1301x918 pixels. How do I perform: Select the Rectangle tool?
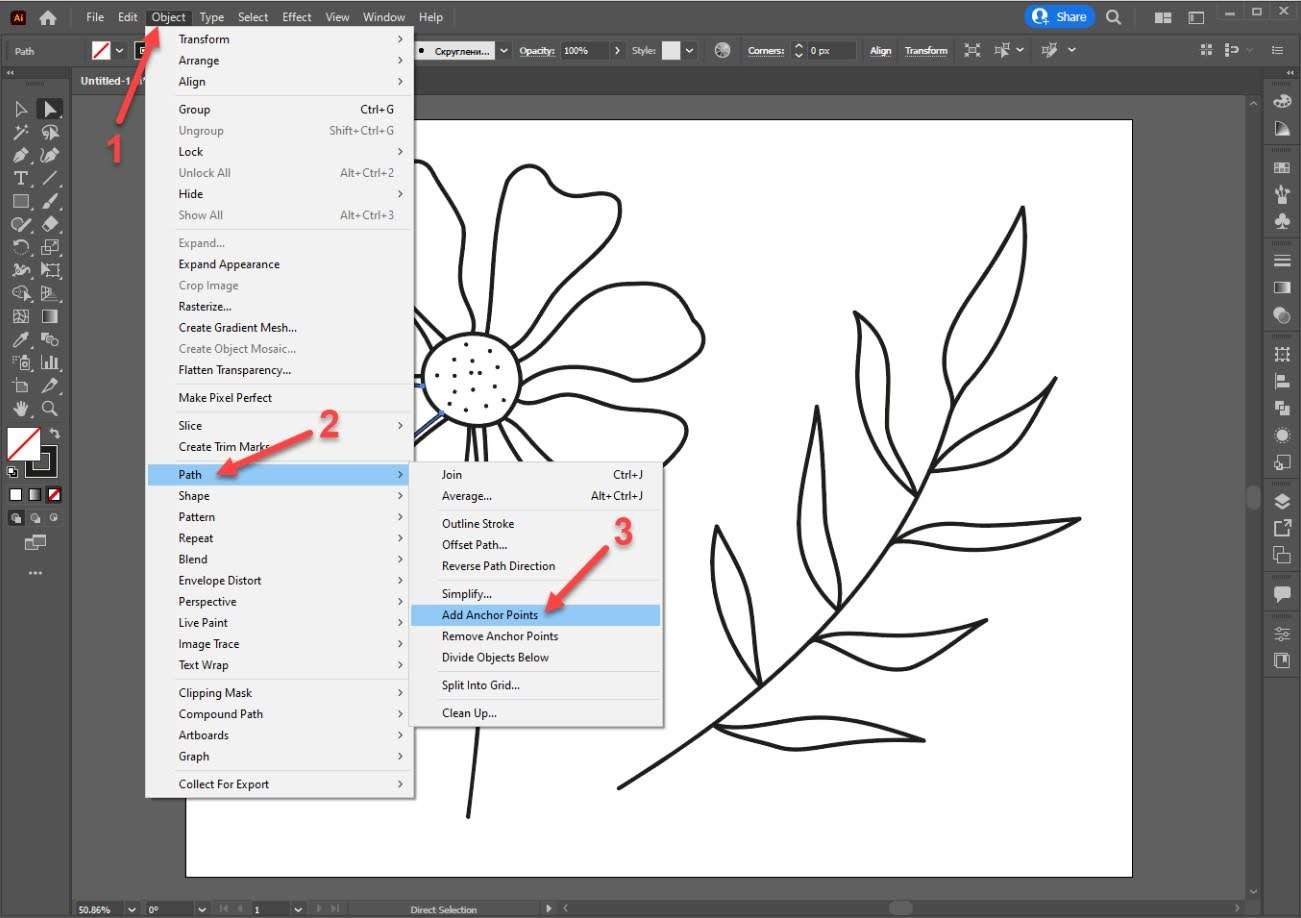coord(21,201)
